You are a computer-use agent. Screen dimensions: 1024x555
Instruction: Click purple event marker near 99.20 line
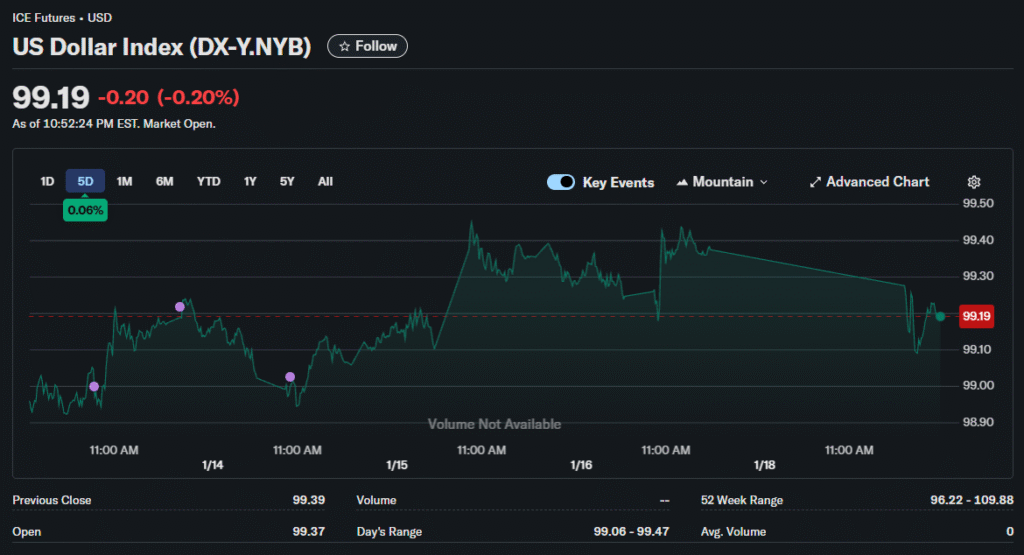coord(180,307)
